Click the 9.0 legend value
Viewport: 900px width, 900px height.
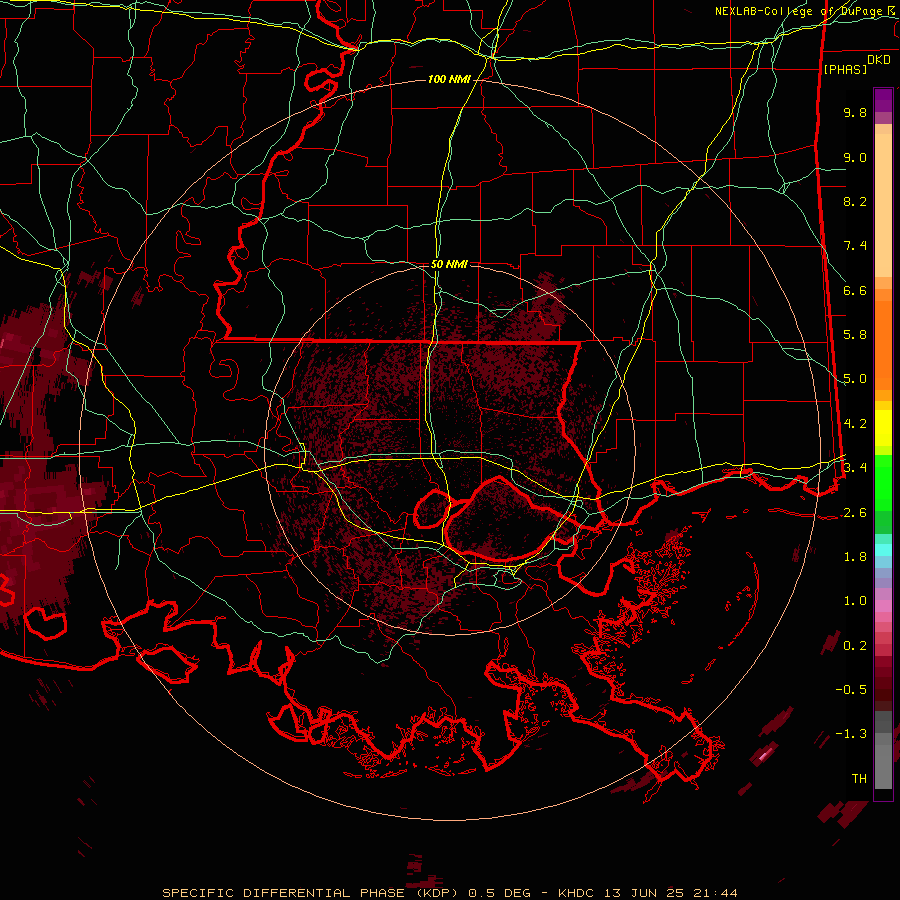coord(855,157)
